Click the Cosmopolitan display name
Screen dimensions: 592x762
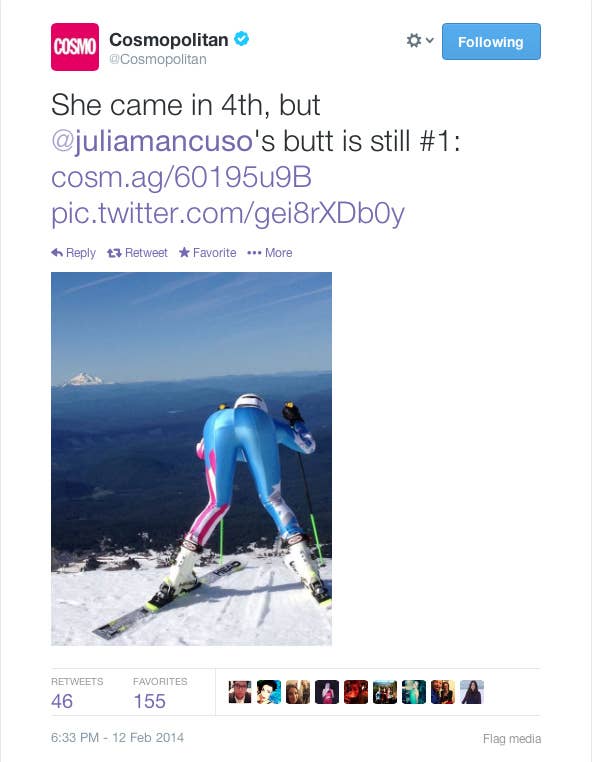pyautogui.click(x=169, y=39)
